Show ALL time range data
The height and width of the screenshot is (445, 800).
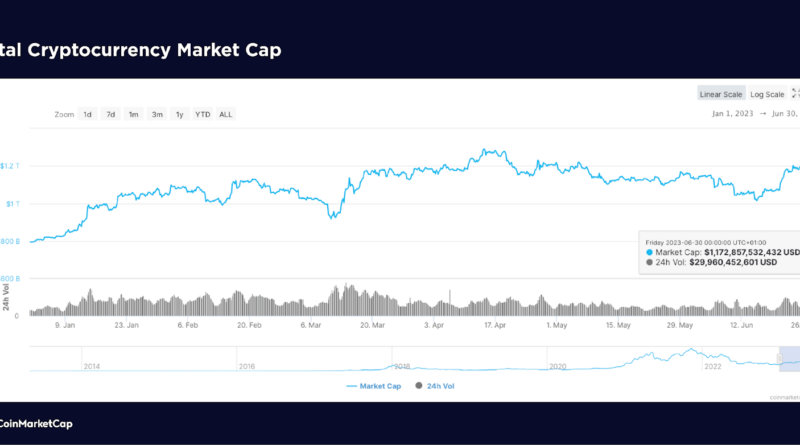pyautogui.click(x=226, y=114)
